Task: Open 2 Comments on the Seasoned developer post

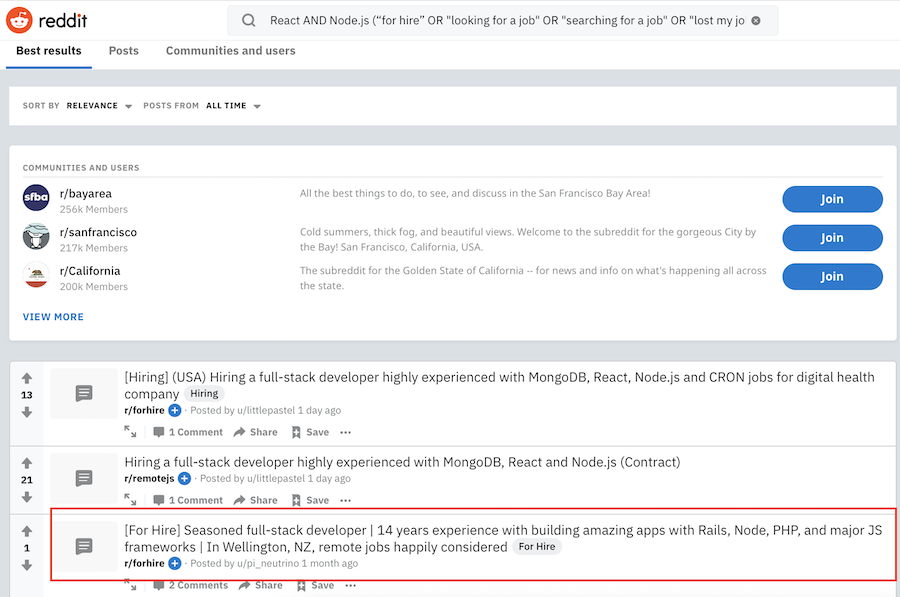Action: (191, 585)
